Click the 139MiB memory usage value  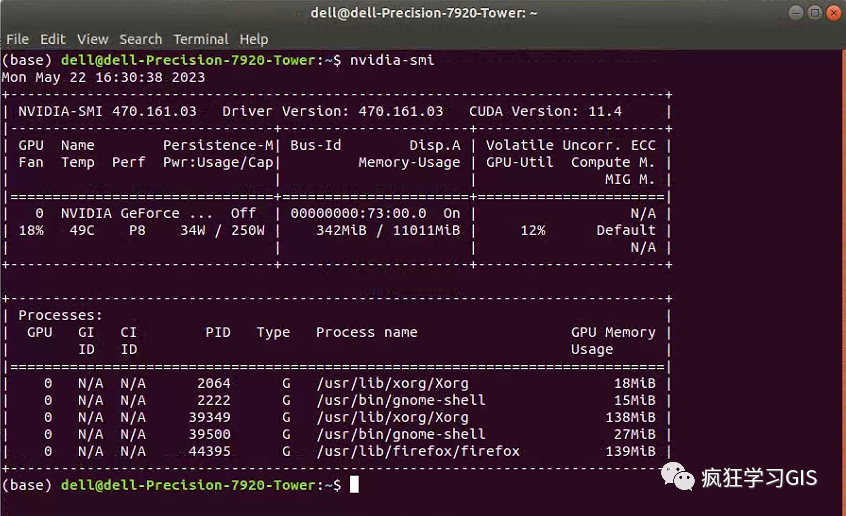point(630,451)
